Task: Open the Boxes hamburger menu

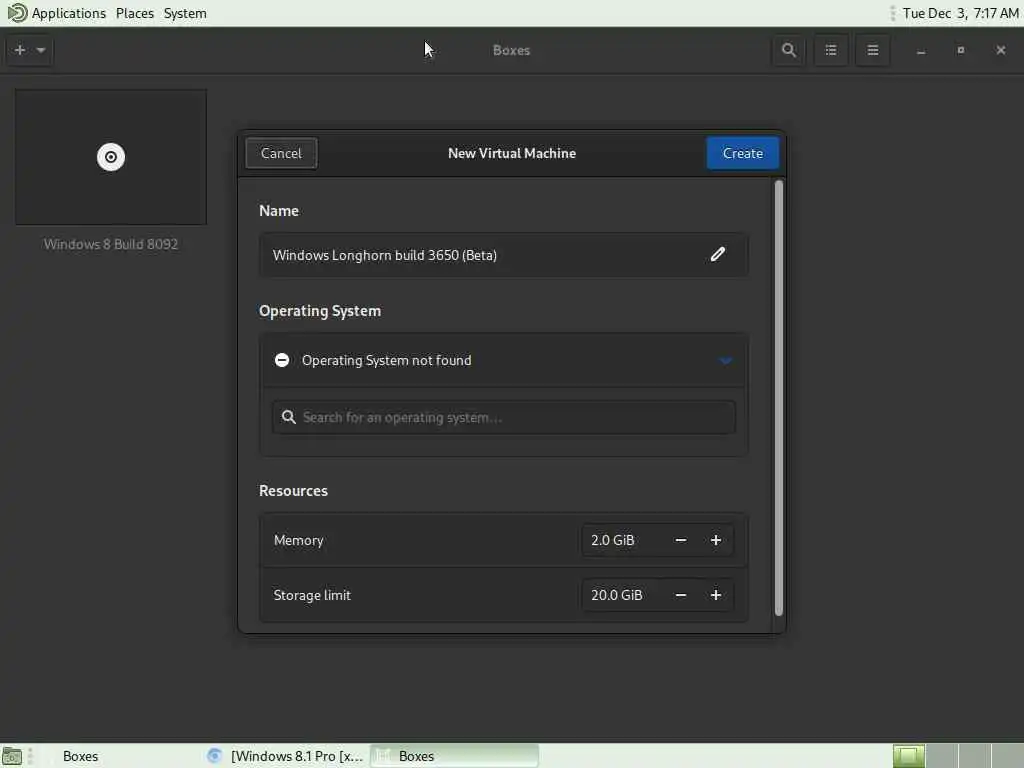Action: (872, 50)
